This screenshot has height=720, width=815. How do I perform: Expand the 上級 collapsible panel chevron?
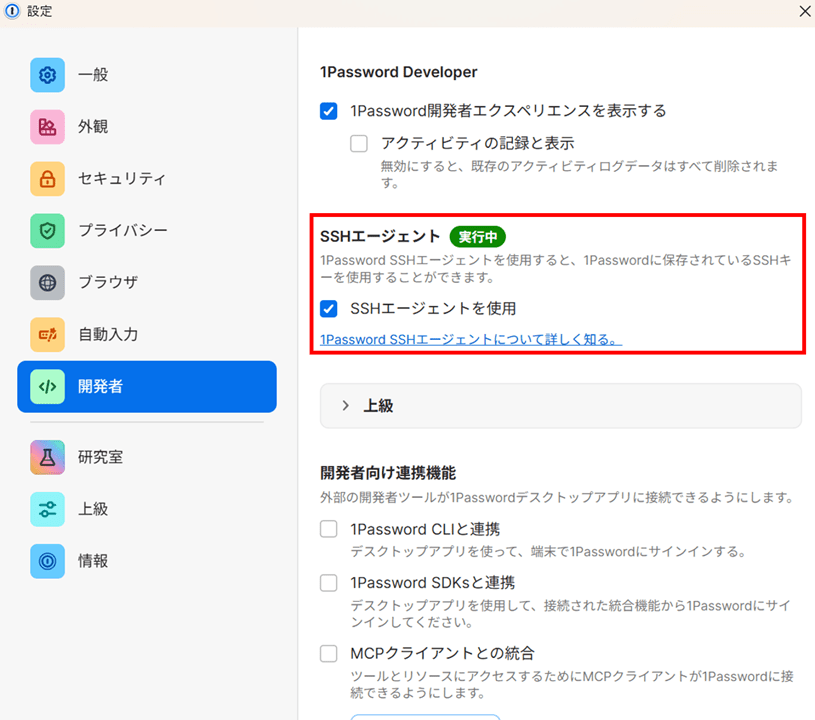tap(346, 406)
